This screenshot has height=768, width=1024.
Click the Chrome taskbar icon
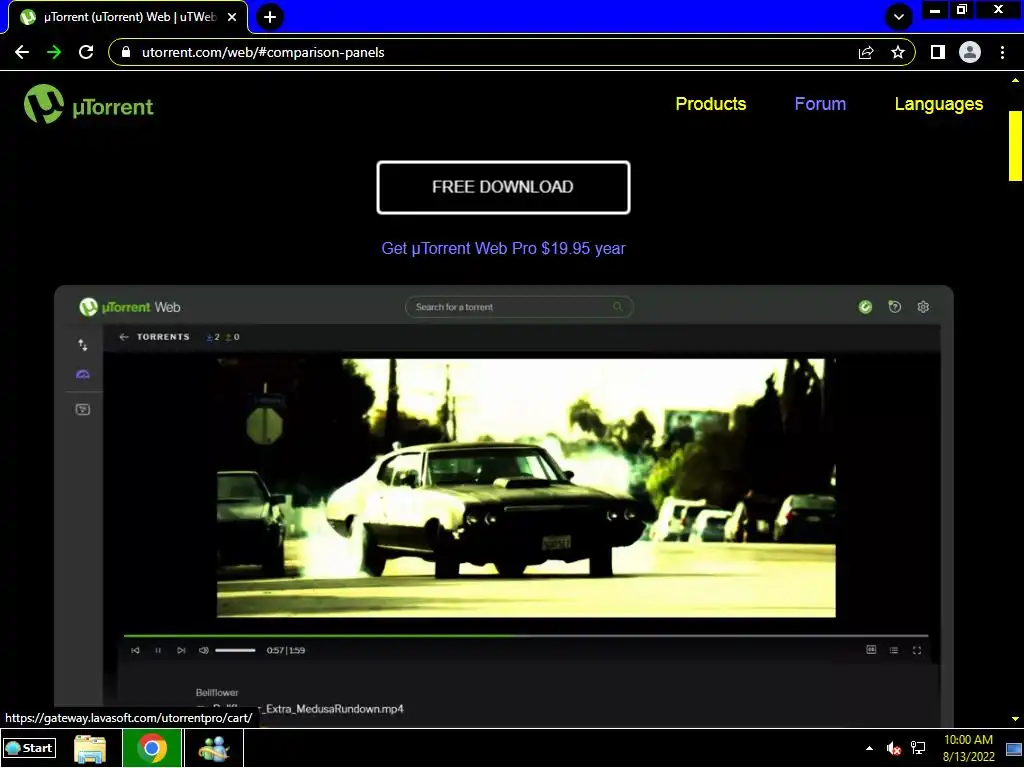(x=152, y=748)
